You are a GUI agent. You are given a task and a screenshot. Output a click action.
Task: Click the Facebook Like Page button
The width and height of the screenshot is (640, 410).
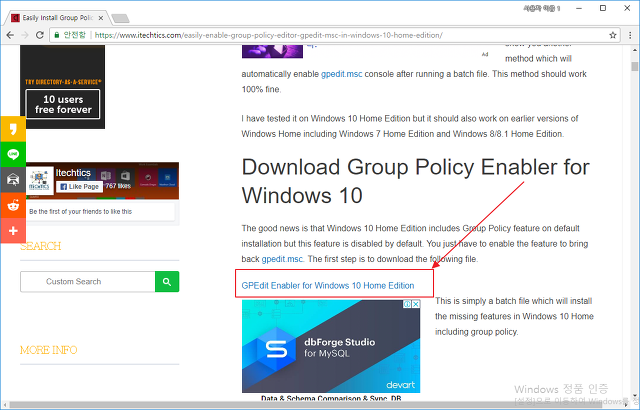click(80, 186)
